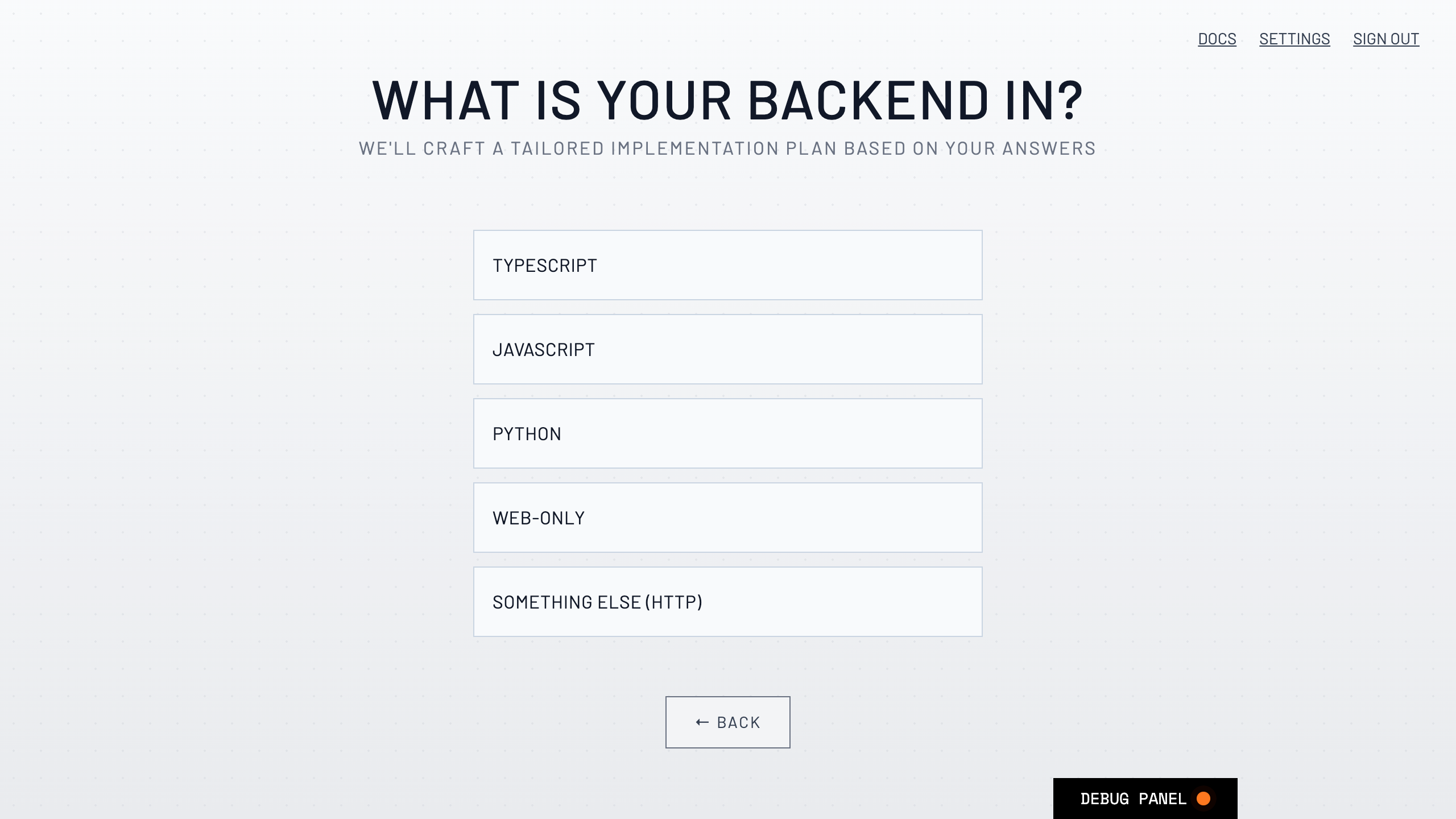
Task: Select SOMETHING ELSE (HTTP) option
Action: [x=727, y=601]
